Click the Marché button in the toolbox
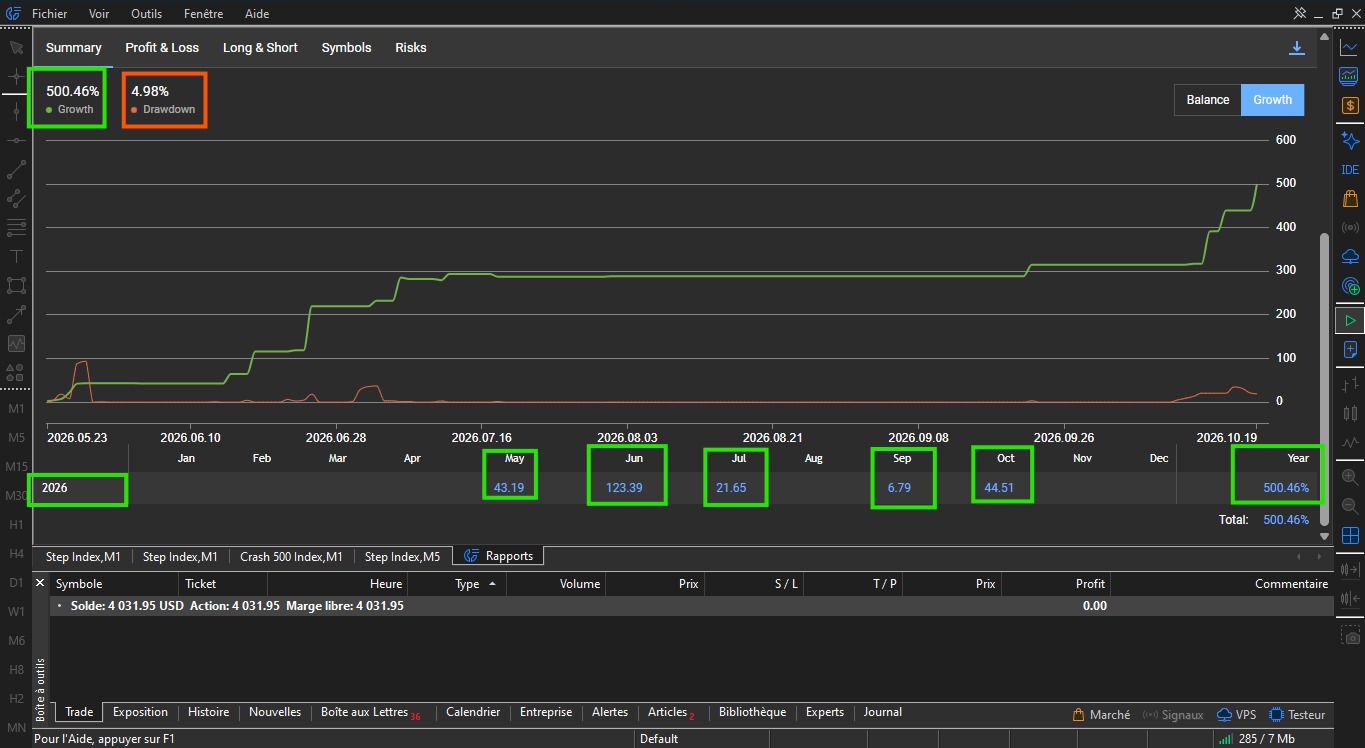 coord(1101,715)
